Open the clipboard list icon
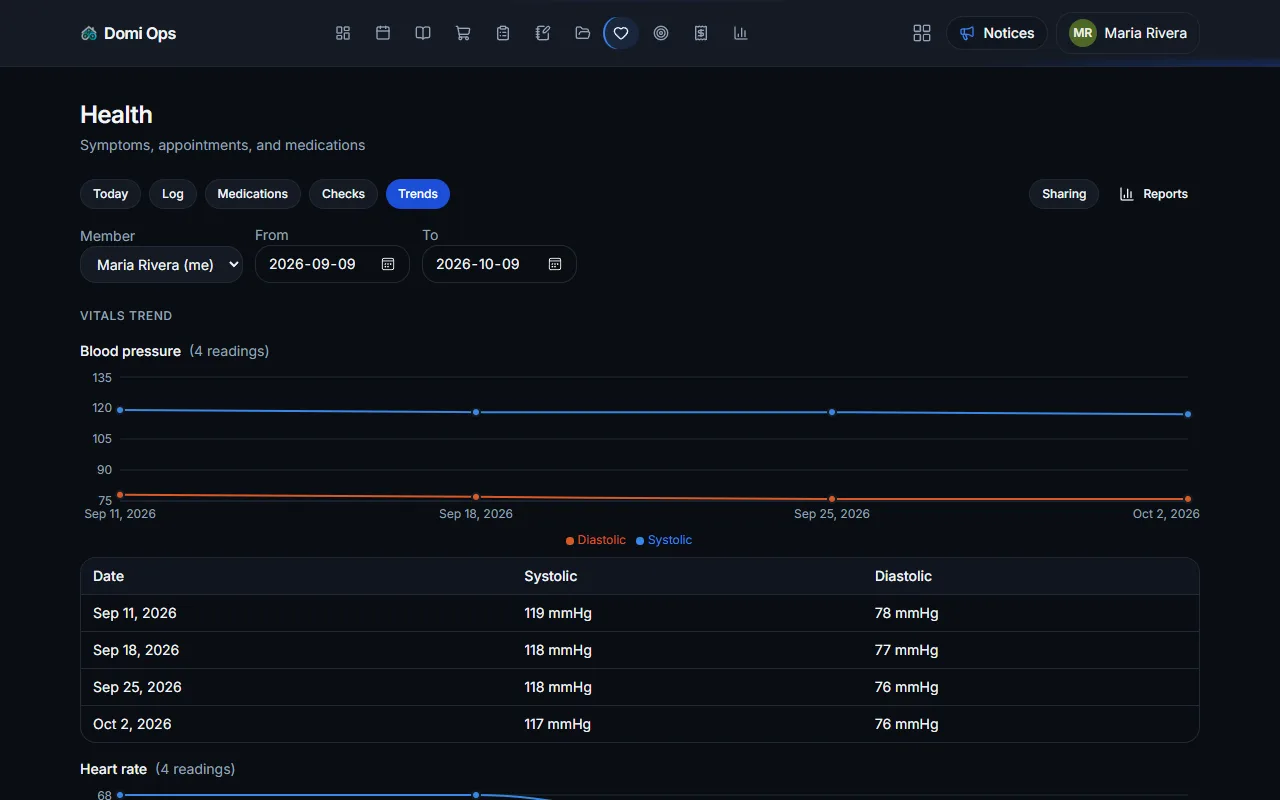Screen dimensions: 1280x800 coord(503,33)
